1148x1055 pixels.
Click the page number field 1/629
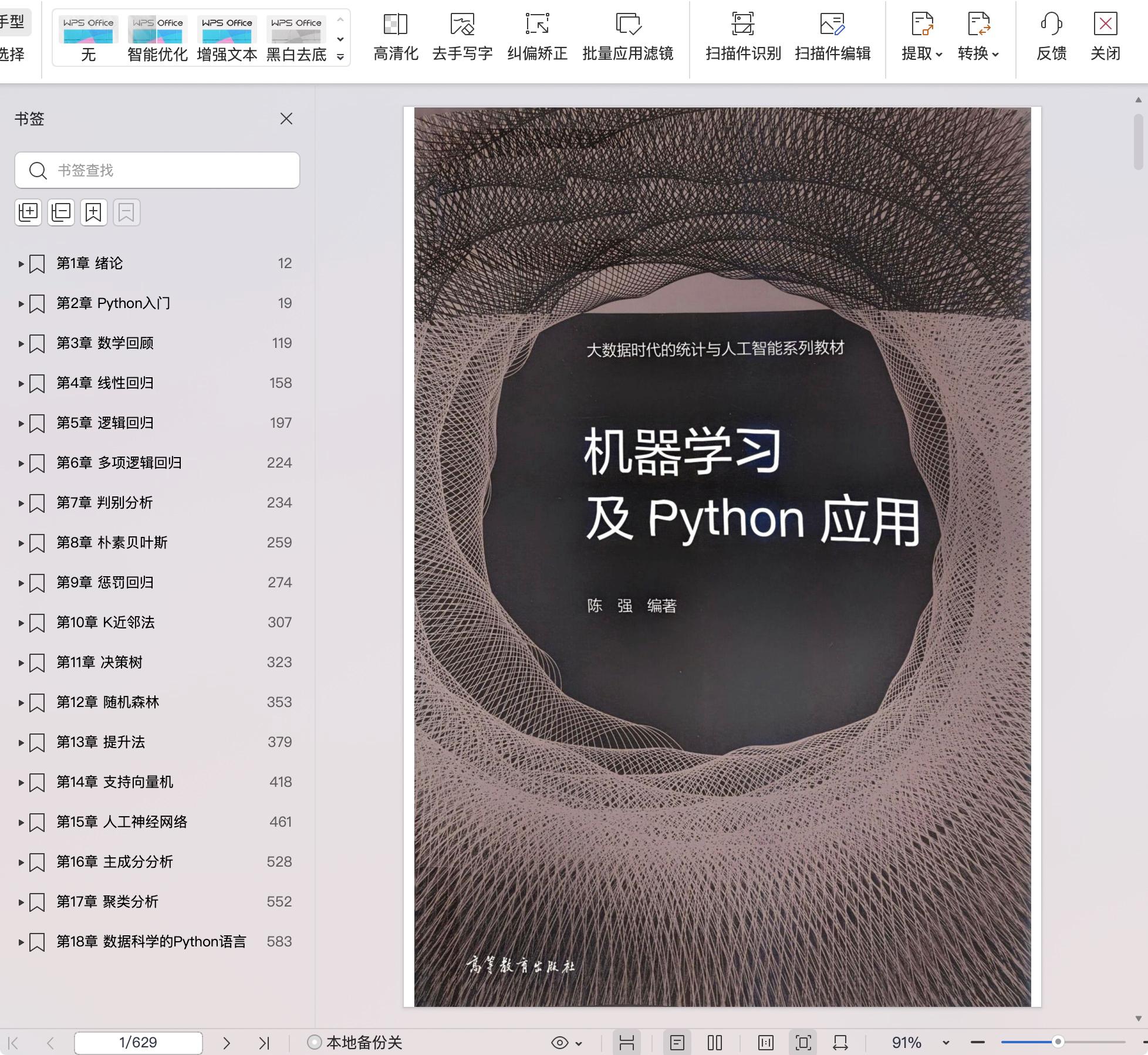[139, 1043]
